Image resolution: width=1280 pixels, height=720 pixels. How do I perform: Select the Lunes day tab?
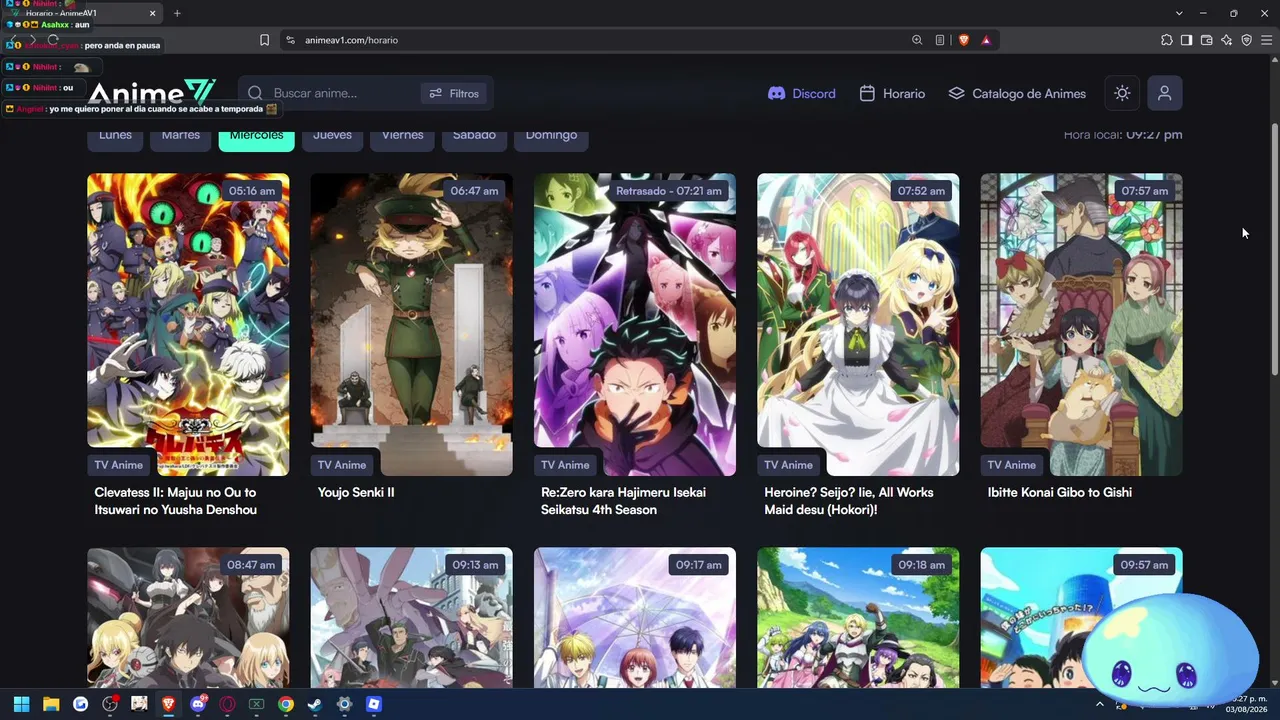click(x=115, y=136)
